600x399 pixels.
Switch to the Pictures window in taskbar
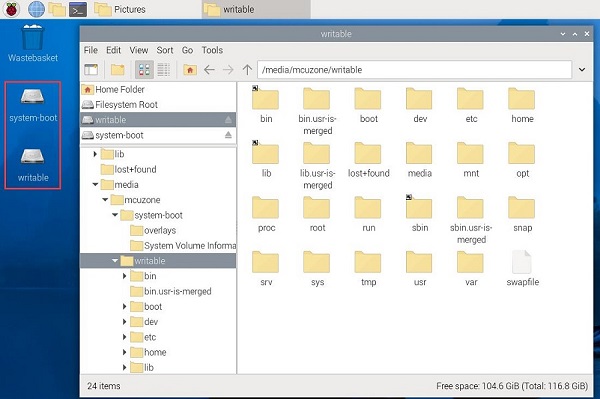[120, 9]
